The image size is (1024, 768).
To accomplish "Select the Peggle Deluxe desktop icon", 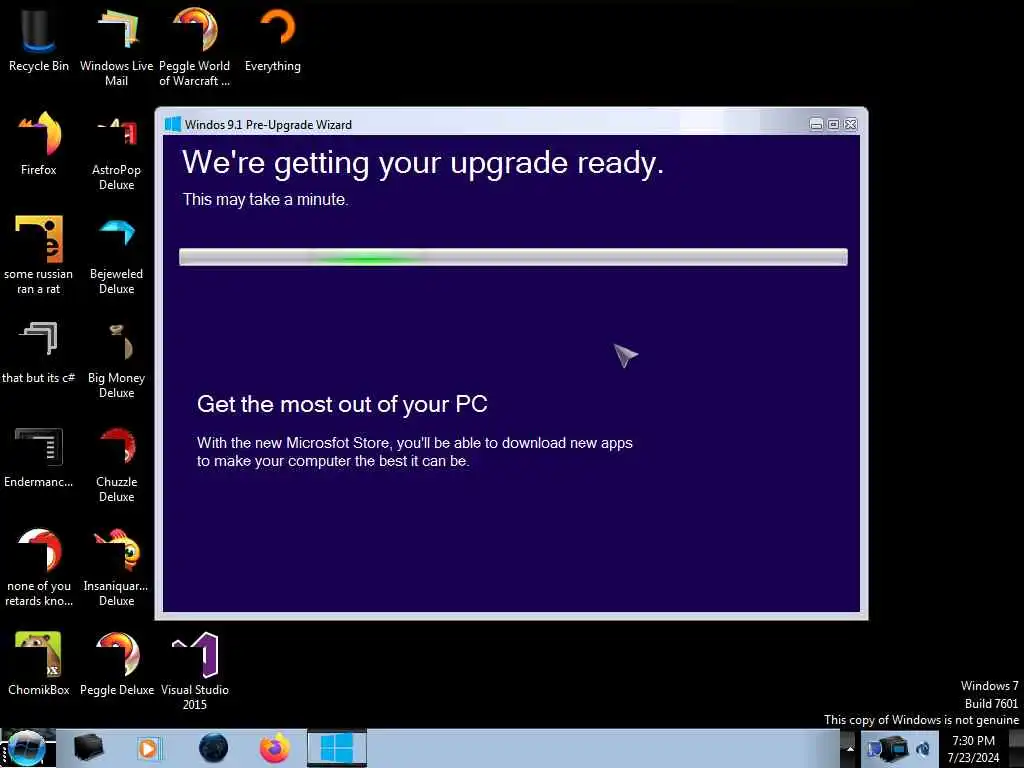I will coord(117,663).
